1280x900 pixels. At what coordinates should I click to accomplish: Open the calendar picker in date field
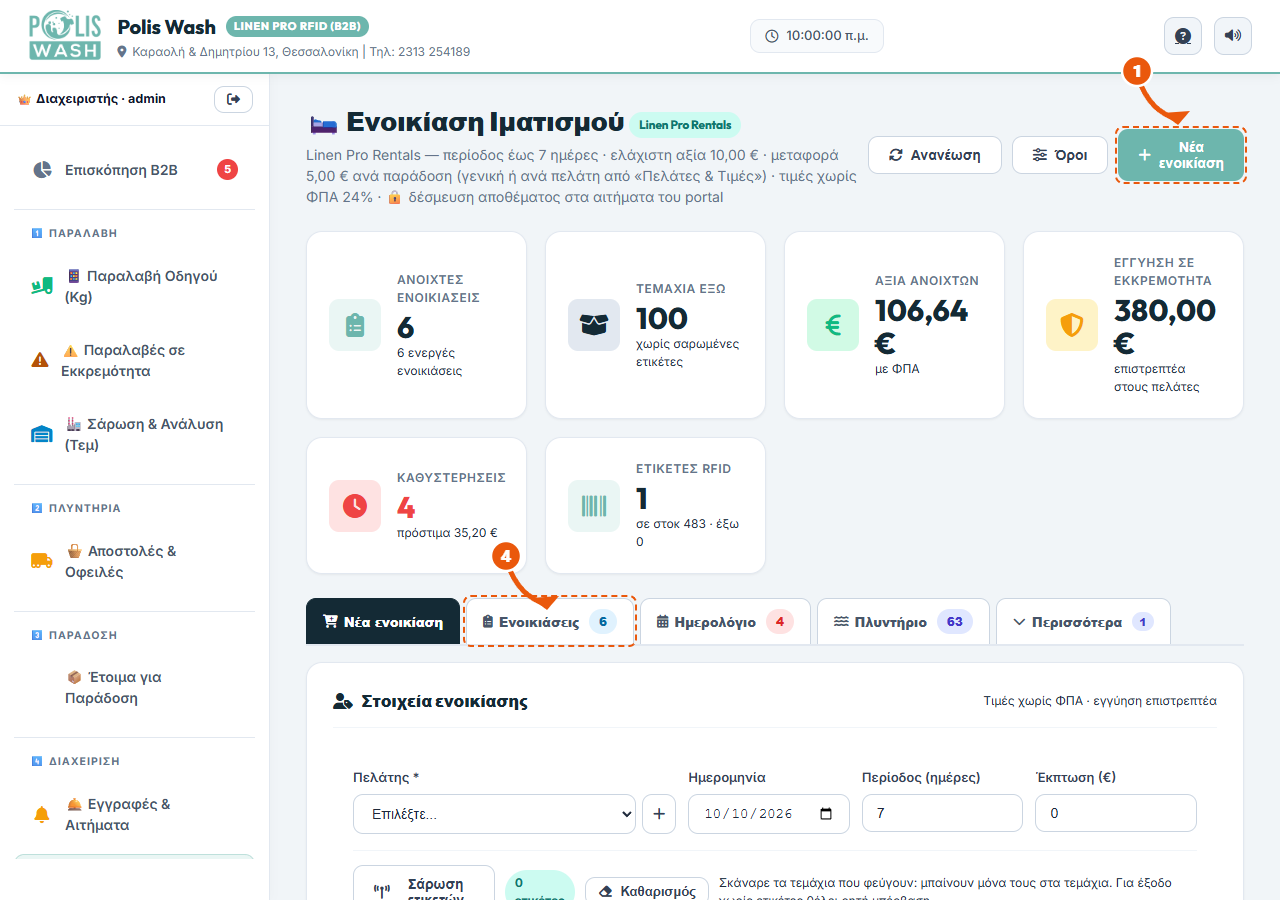point(826,814)
